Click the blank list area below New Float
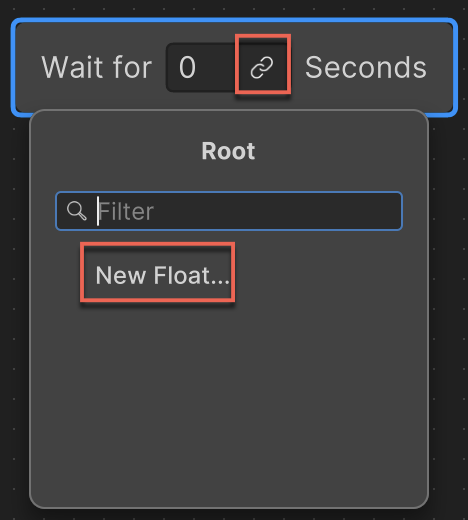 tap(229, 400)
